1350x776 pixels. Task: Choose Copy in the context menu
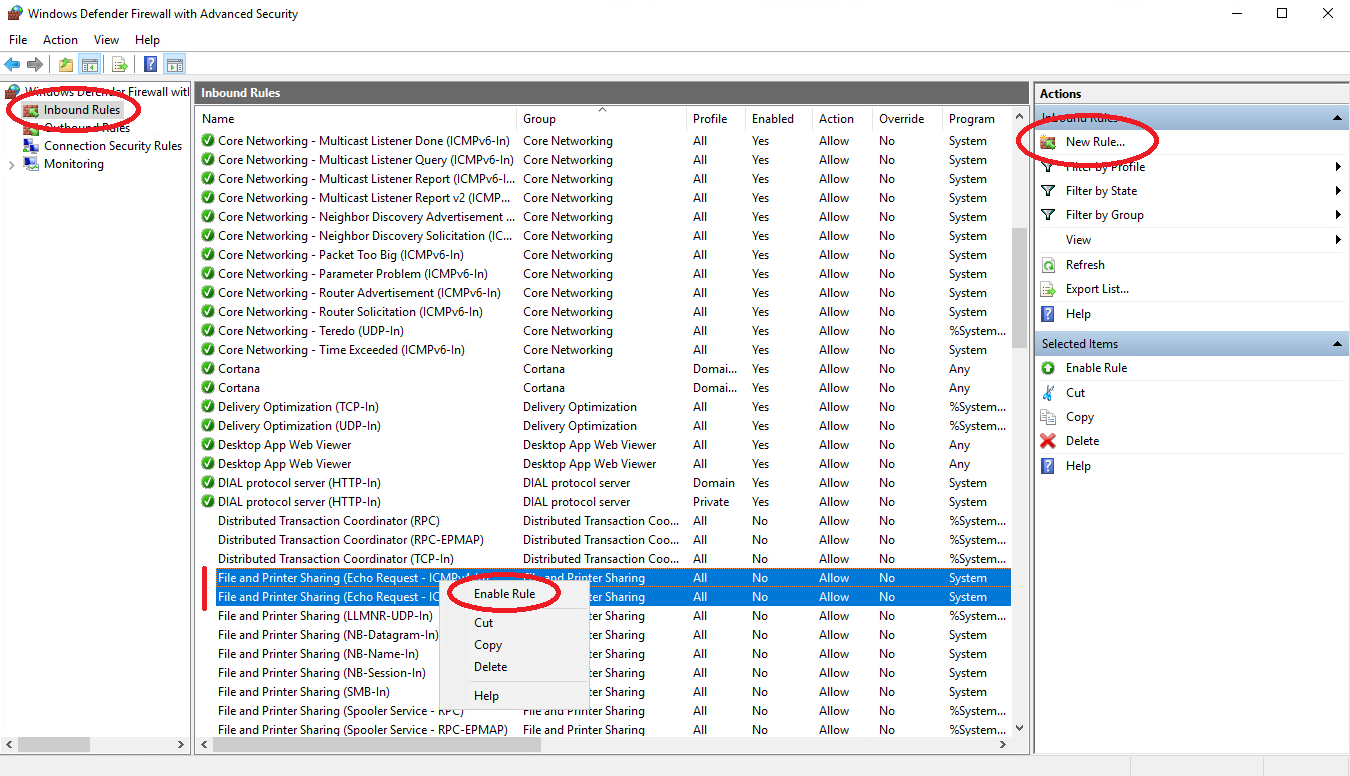[x=487, y=645]
